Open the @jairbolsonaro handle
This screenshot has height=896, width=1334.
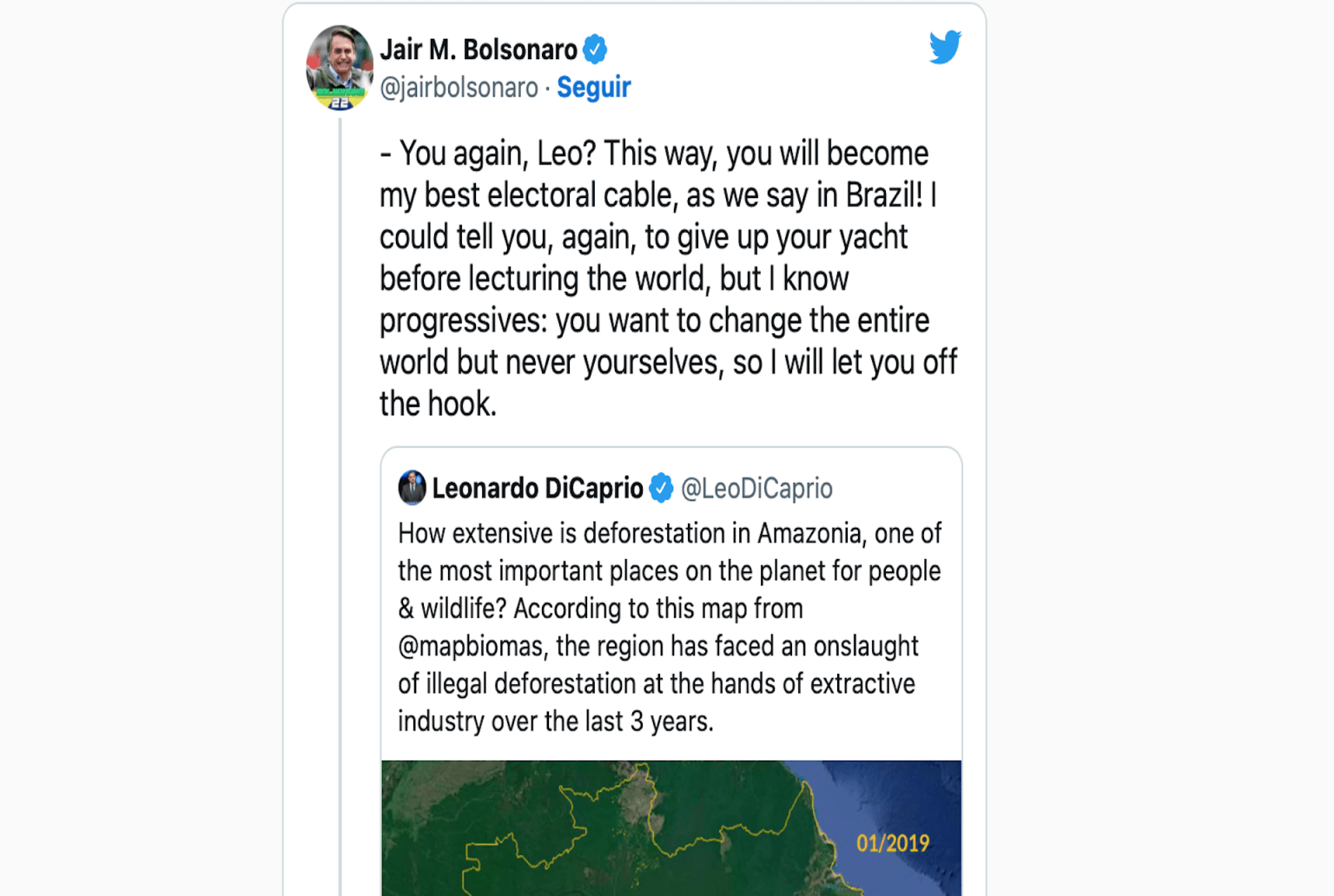pyautogui.click(x=459, y=88)
